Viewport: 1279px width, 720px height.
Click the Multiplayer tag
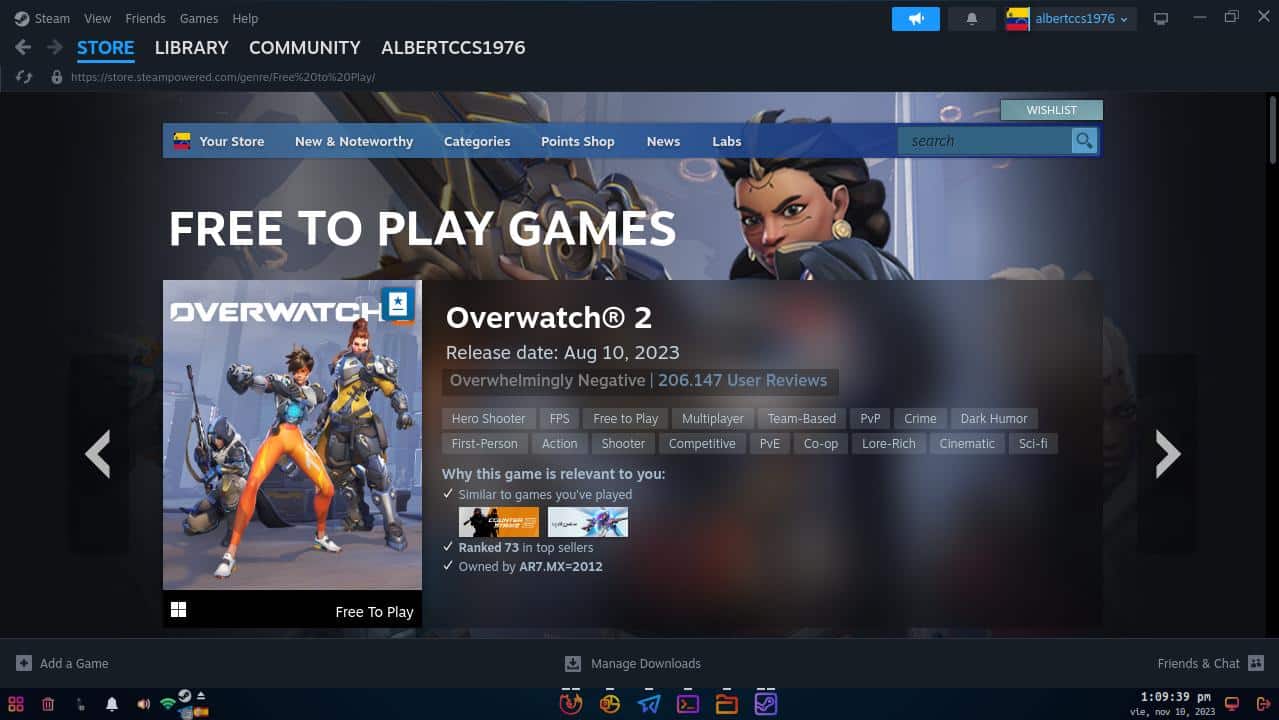(x=713, y=419)
